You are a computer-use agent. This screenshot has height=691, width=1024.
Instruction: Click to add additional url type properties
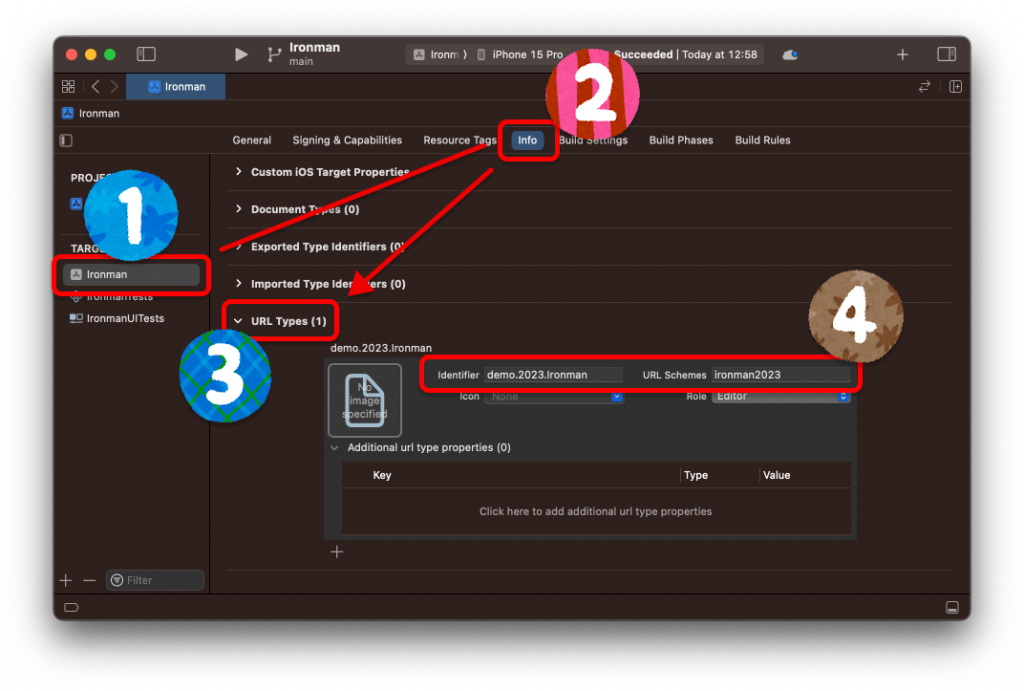pyautogui.click(x=596, y=511)
